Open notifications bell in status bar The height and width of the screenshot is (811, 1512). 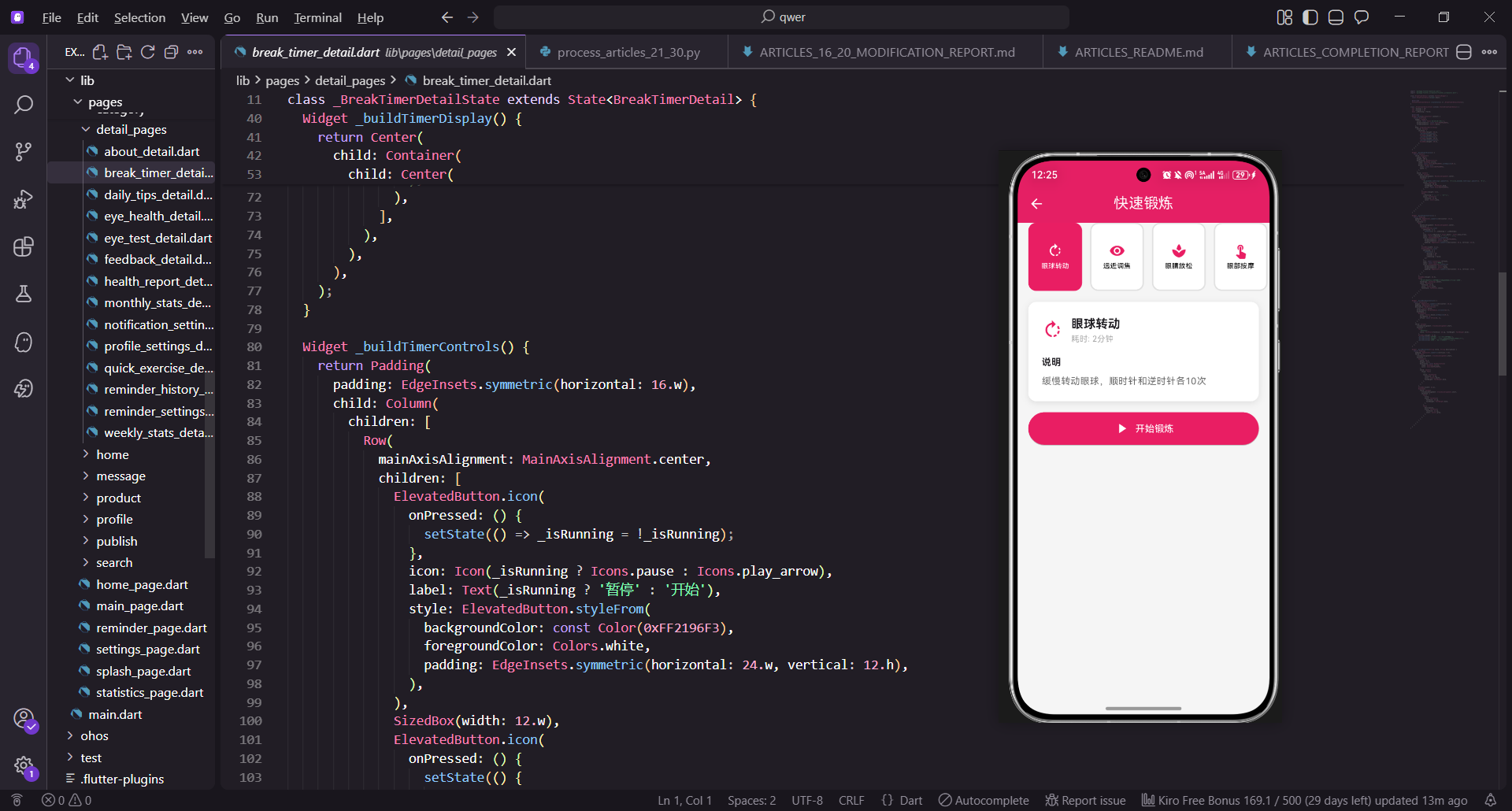pos(1491,800)
